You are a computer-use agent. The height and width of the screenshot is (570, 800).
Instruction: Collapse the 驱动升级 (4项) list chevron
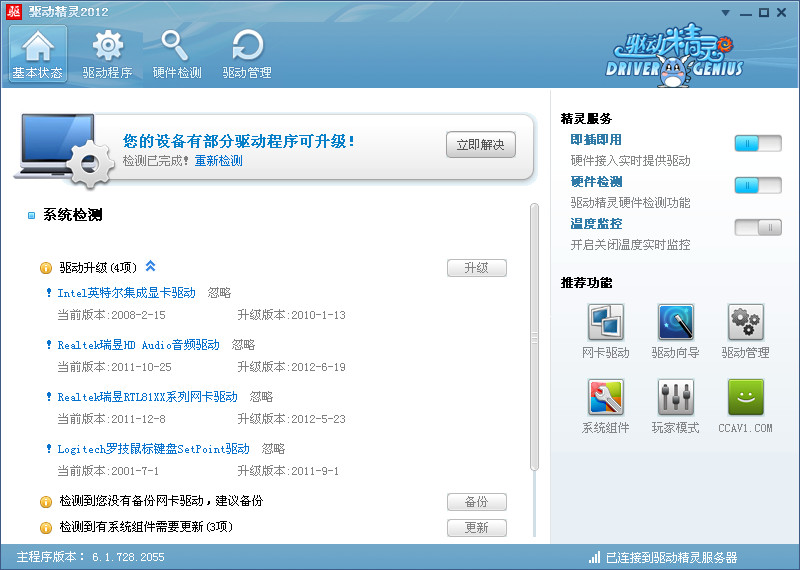pos(151,266)
